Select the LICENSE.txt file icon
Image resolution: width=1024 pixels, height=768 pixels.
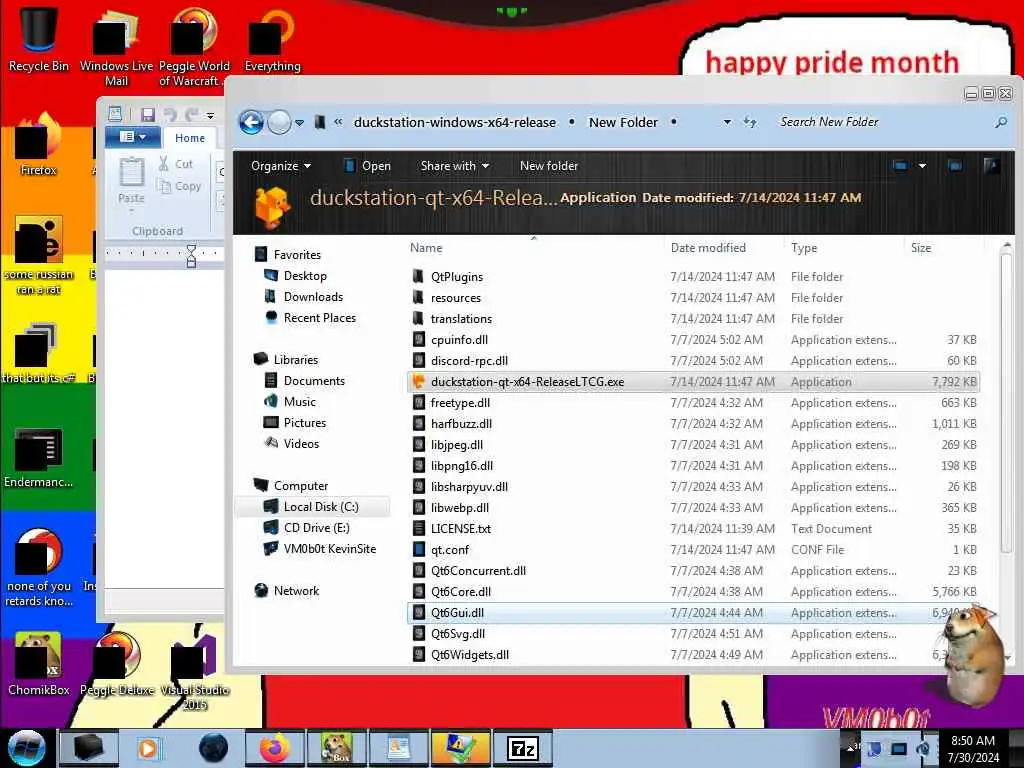pyautogui.click(x=419, y=528)
